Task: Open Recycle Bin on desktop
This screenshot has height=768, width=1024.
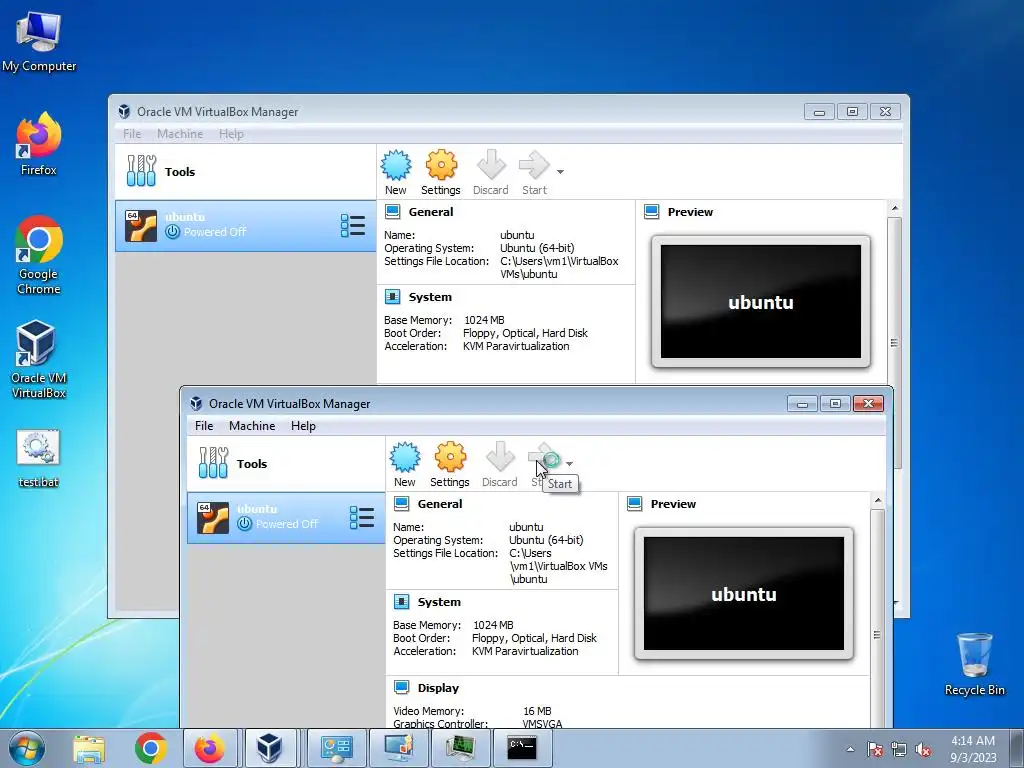Action: 974,664
